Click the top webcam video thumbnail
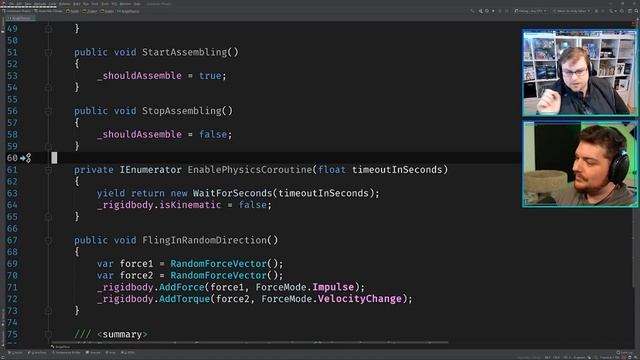Screen dimensions: 640x360 [x=579, y=73]
